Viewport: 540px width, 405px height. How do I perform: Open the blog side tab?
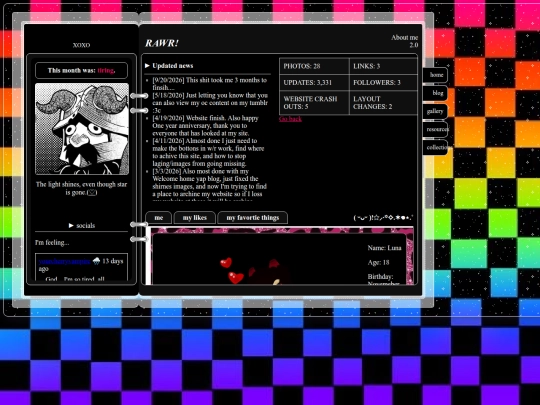436,93
